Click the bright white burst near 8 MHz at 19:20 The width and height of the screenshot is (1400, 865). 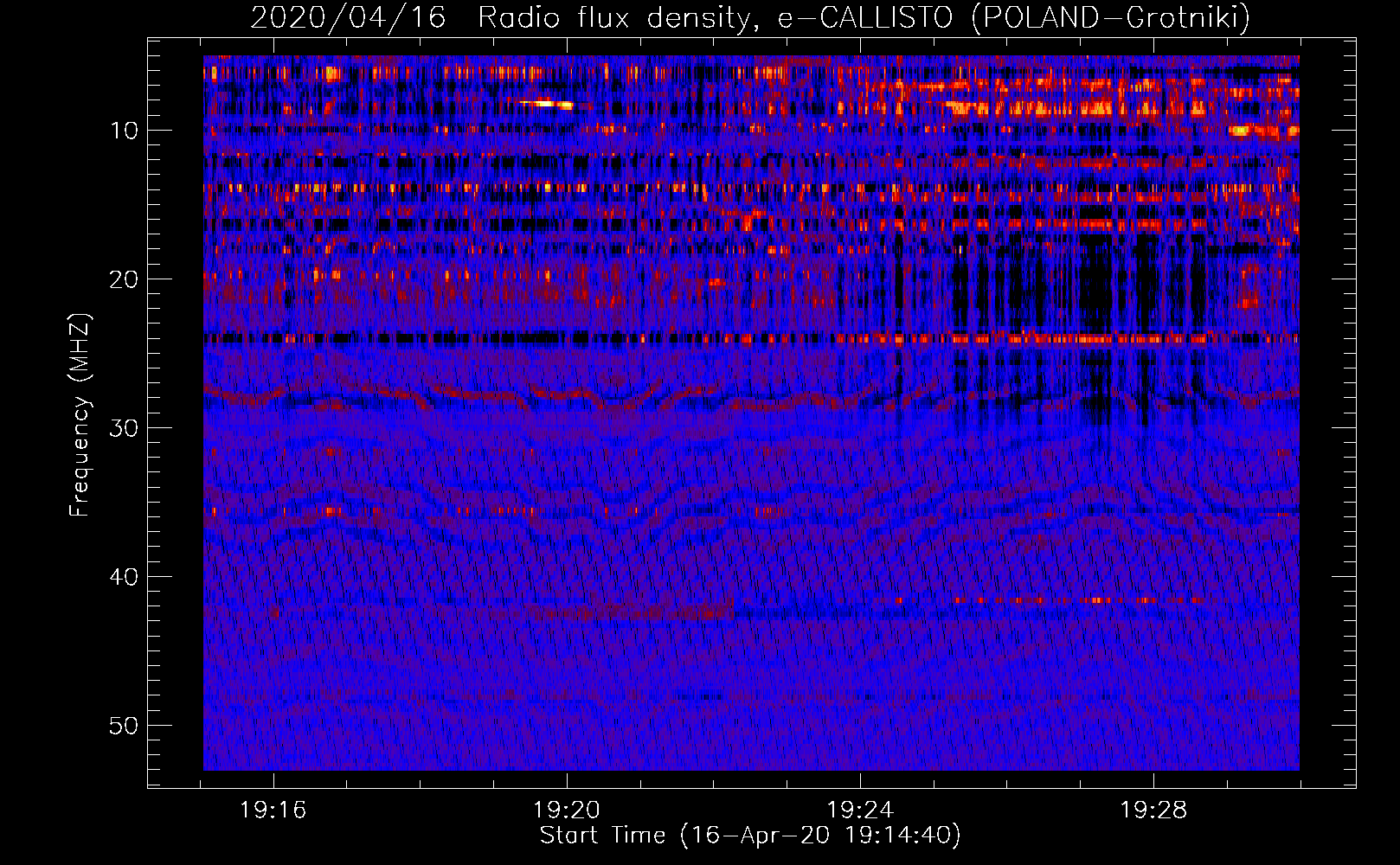(x=547, y=104)
